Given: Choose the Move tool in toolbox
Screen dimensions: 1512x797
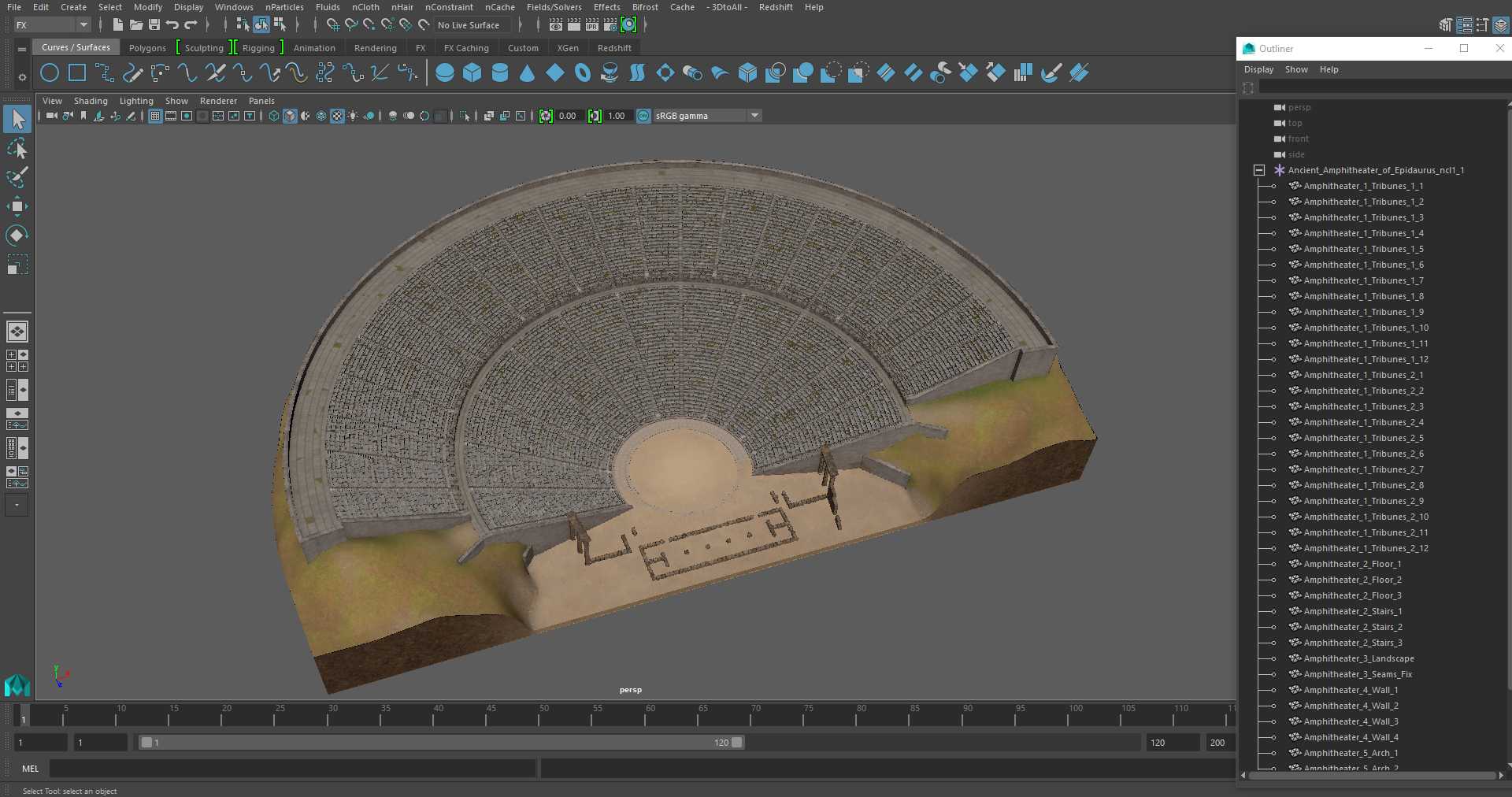Looking at the screenshot, I should click(x=17, y=206).
